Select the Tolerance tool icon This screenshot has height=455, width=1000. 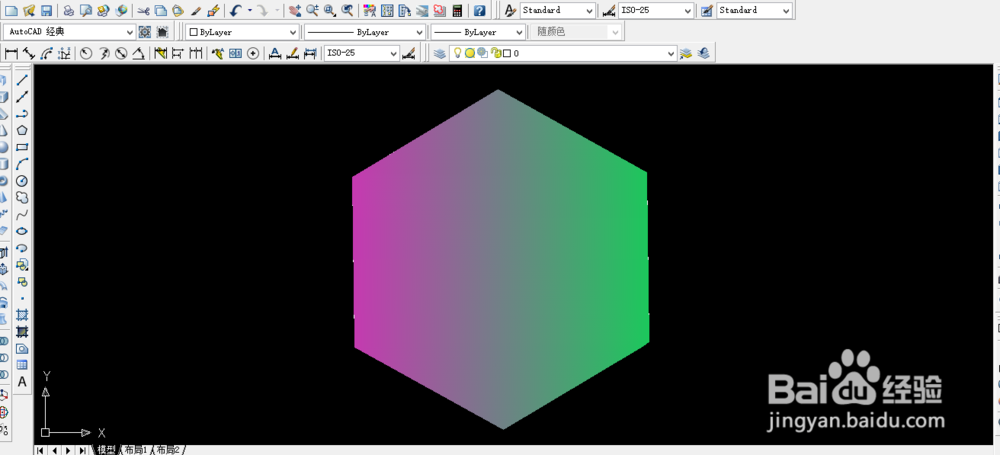coord(235,53)
